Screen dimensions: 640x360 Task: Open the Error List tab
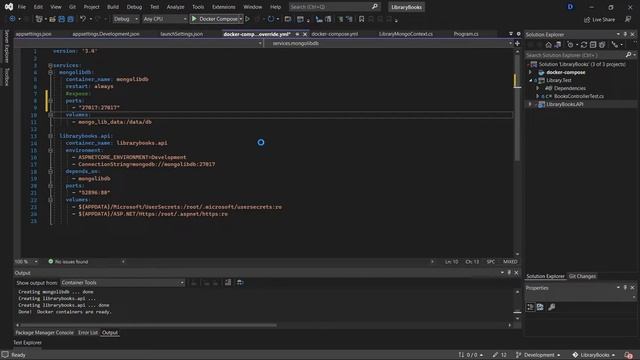coord(88,333)
